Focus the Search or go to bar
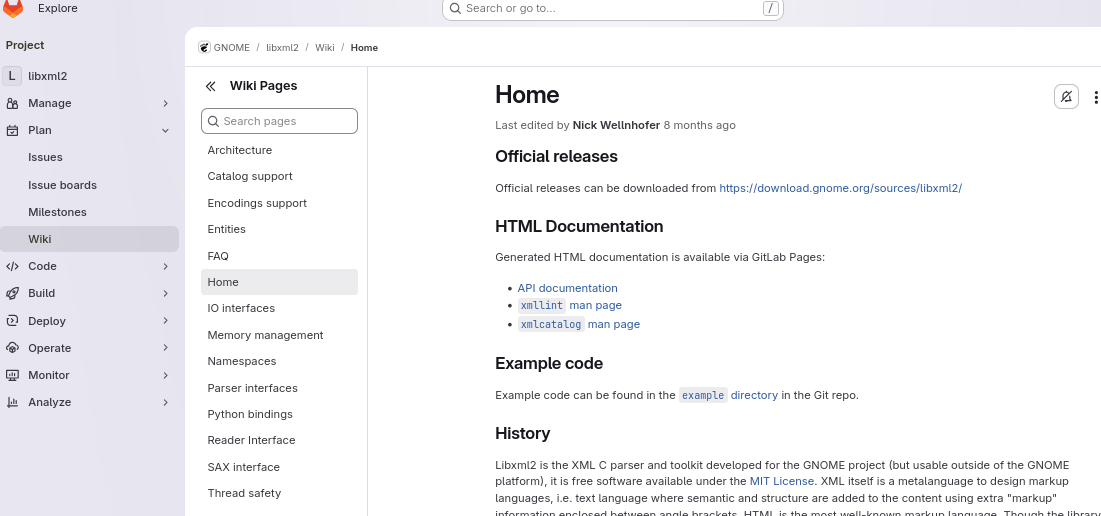 612,9
